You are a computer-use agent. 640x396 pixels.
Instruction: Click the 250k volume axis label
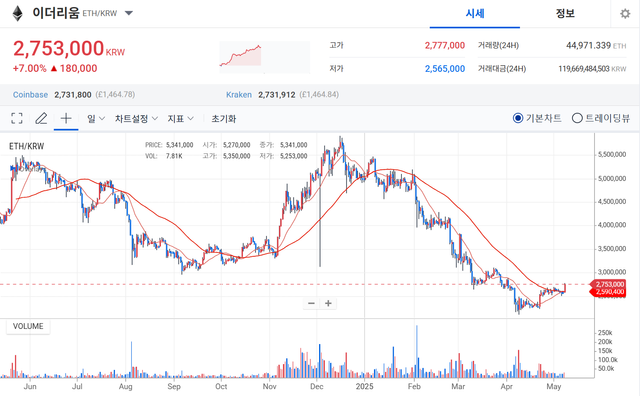[605, 333]
